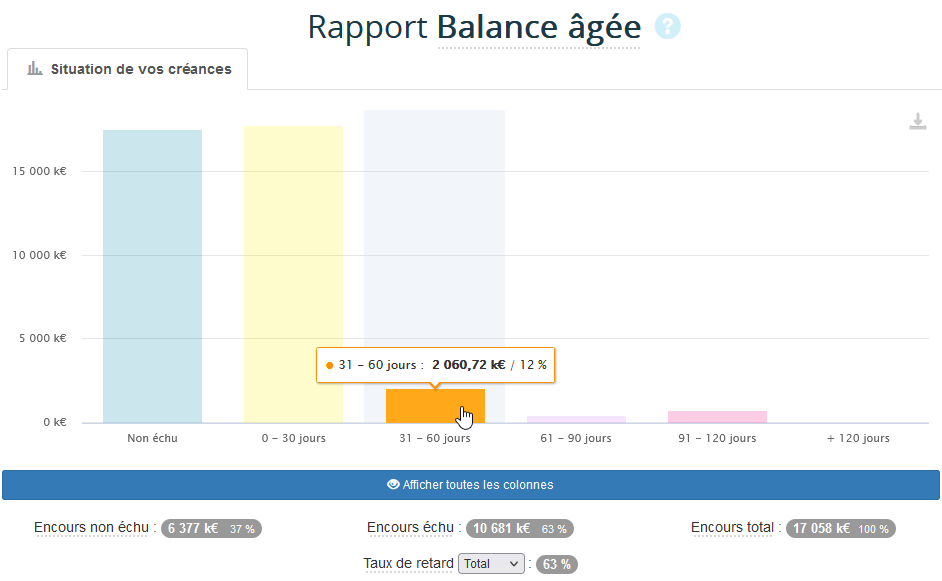Click the orange 31 – 60 jours bar
The width and height of the screenshot is (942, 581).
point(435,405)
